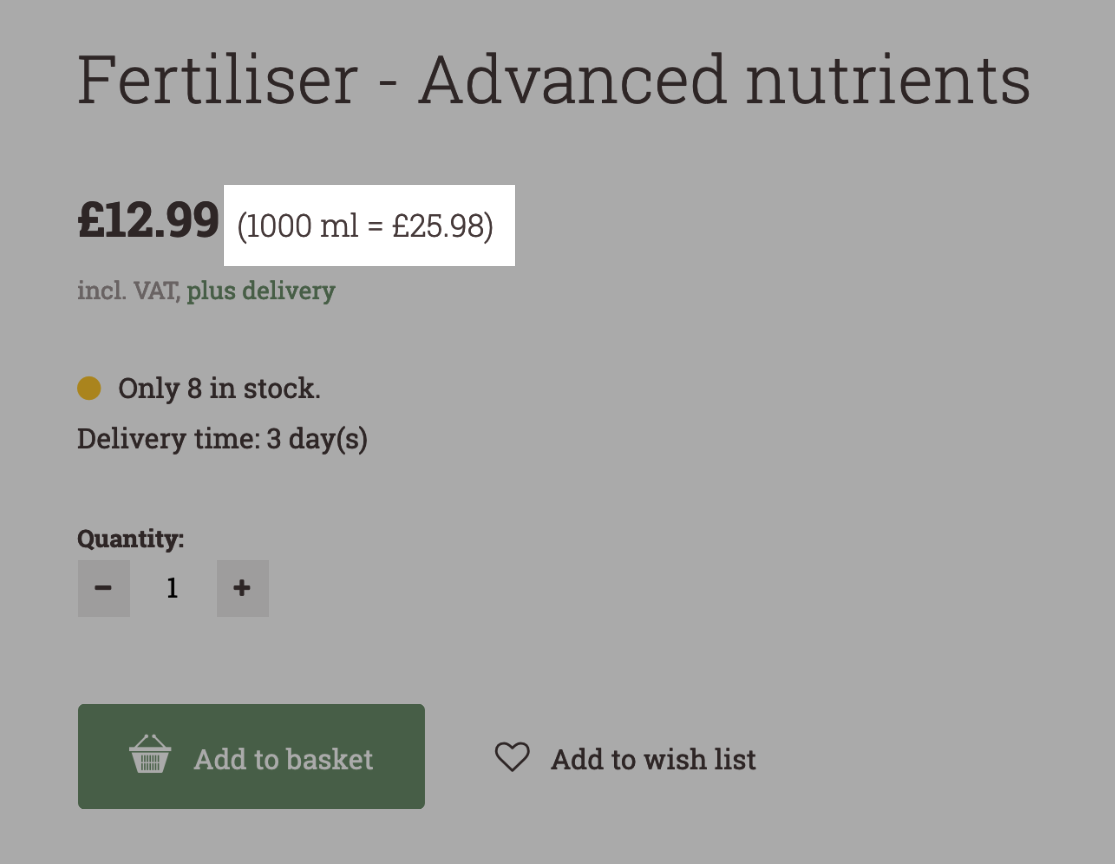This screenshot has height=864, width=1115.
Task: Click the "incl. VAT" note
Action: tap(128, 291)
